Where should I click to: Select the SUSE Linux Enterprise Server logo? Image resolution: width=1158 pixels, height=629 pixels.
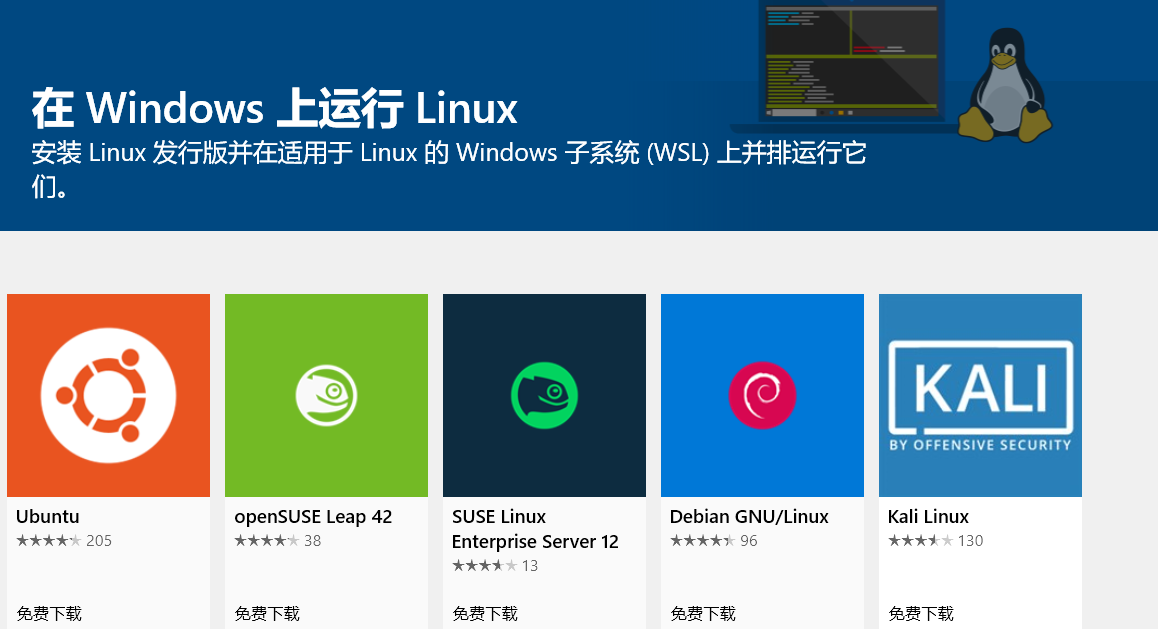click(544, 396)
